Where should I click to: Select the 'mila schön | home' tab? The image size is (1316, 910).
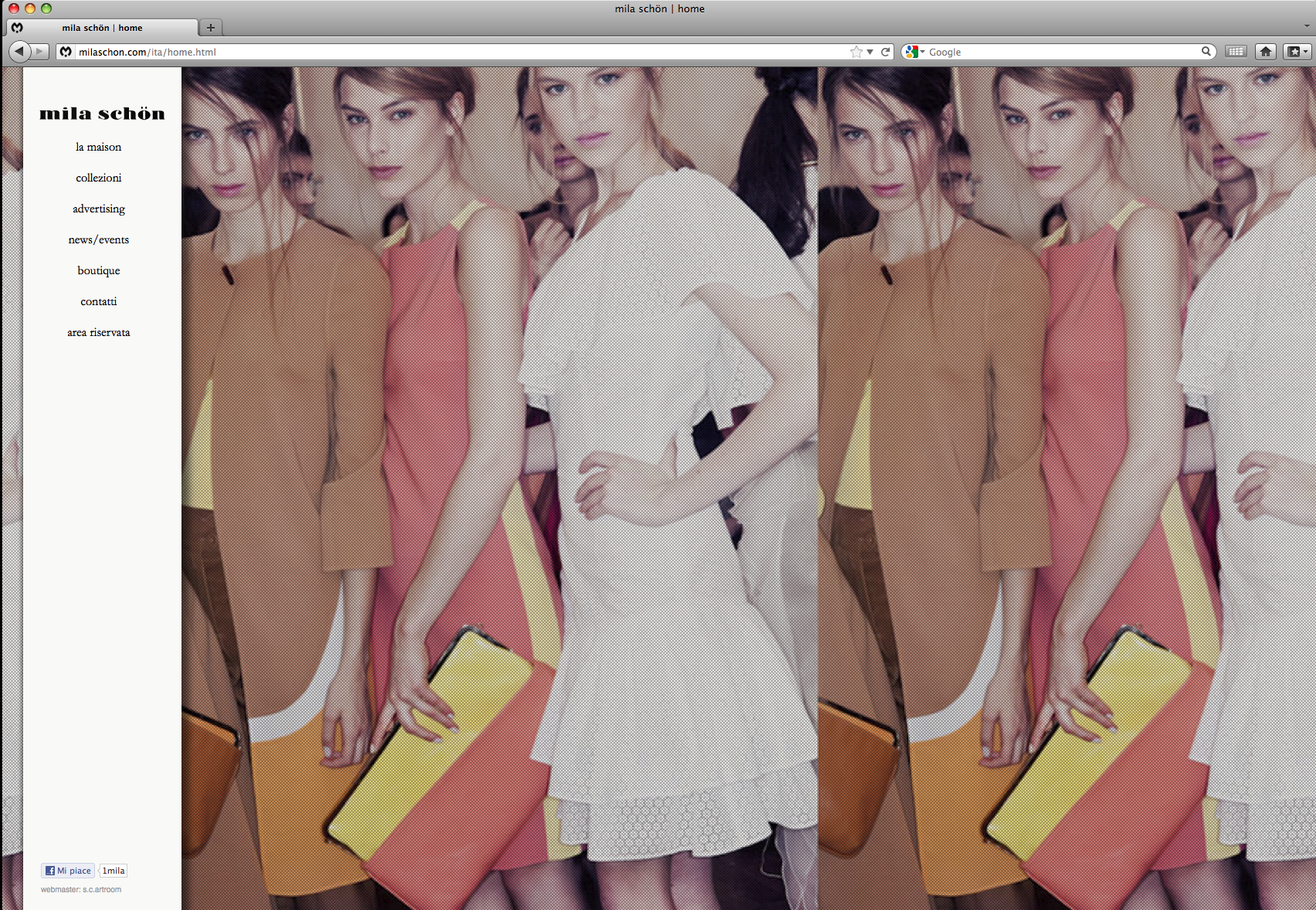(102, 28)
